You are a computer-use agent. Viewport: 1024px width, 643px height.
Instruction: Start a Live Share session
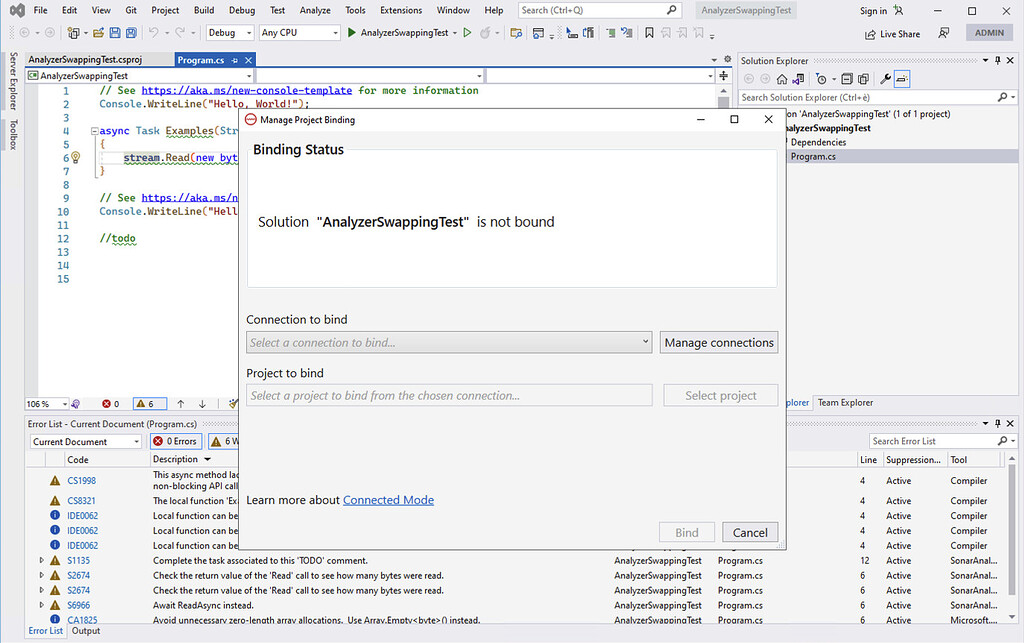(891, 33)
